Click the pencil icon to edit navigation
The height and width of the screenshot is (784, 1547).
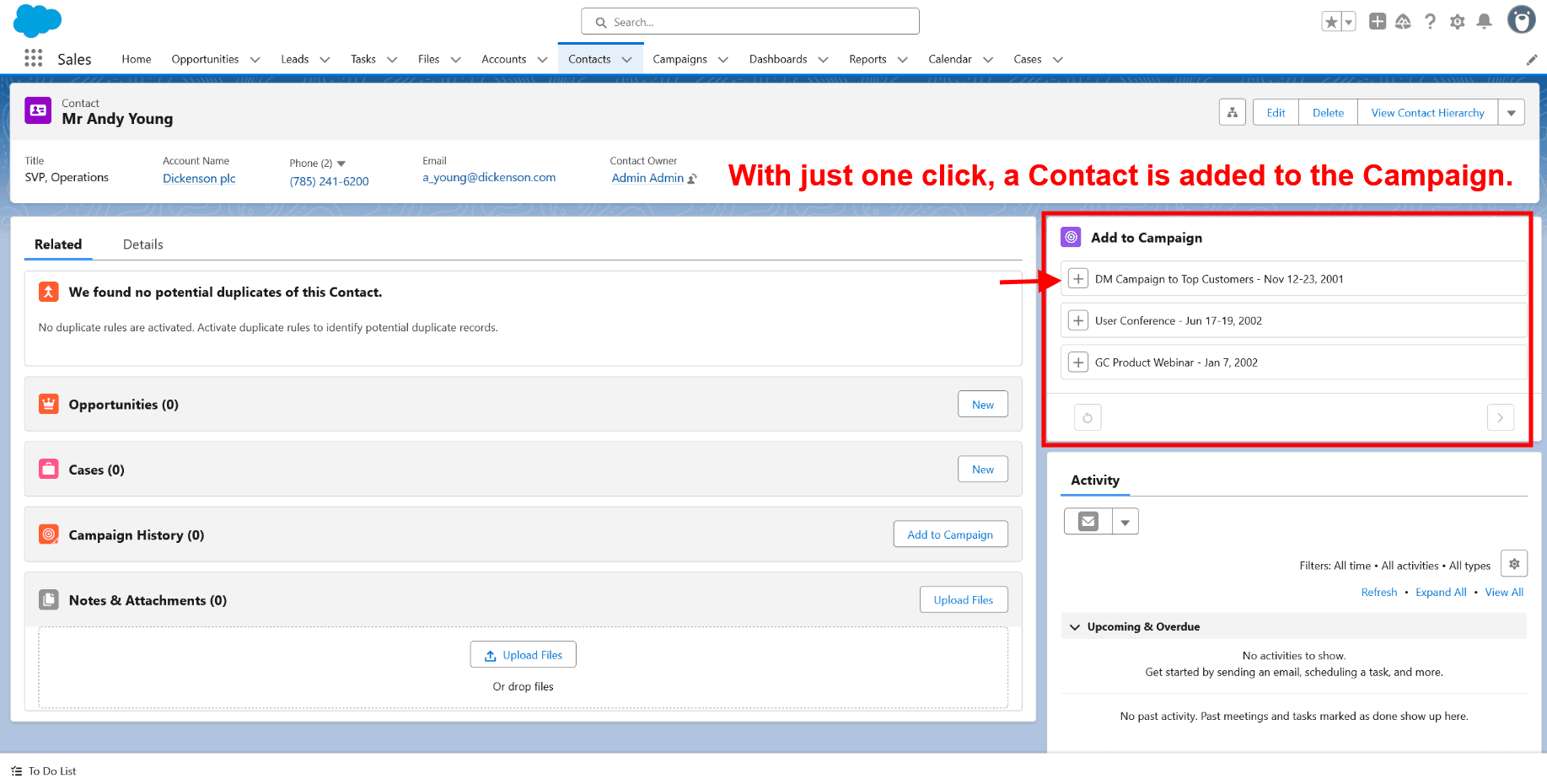click(x=1532, y=60)
